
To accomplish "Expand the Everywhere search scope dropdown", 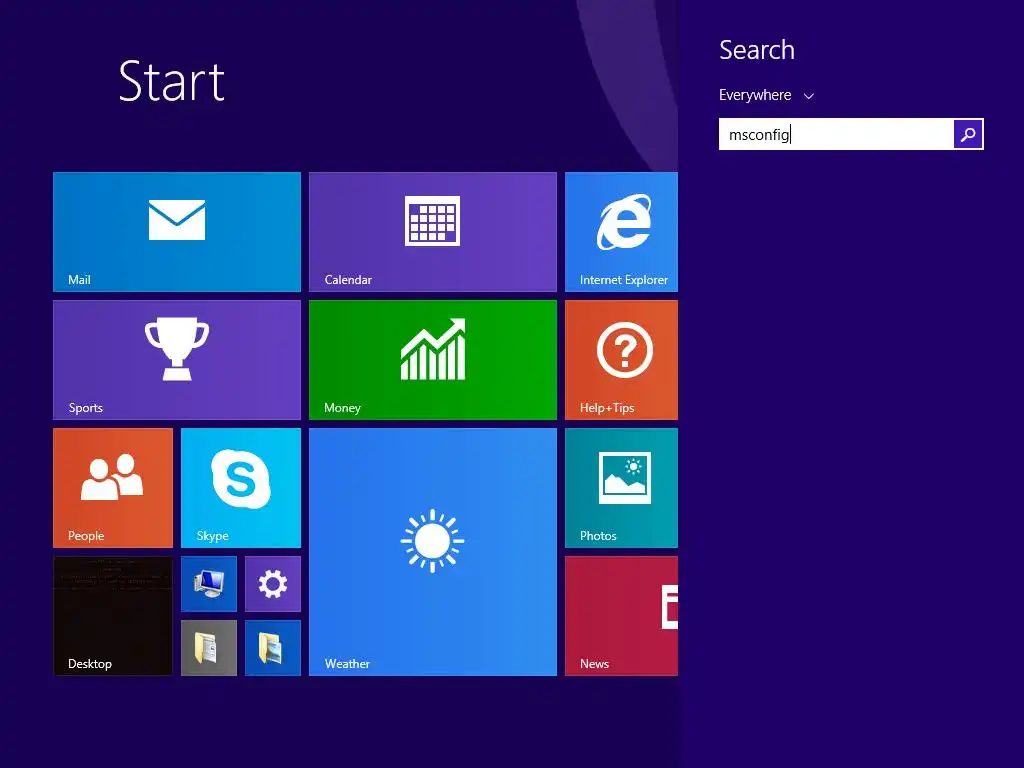I will click(x=767, y=95).
